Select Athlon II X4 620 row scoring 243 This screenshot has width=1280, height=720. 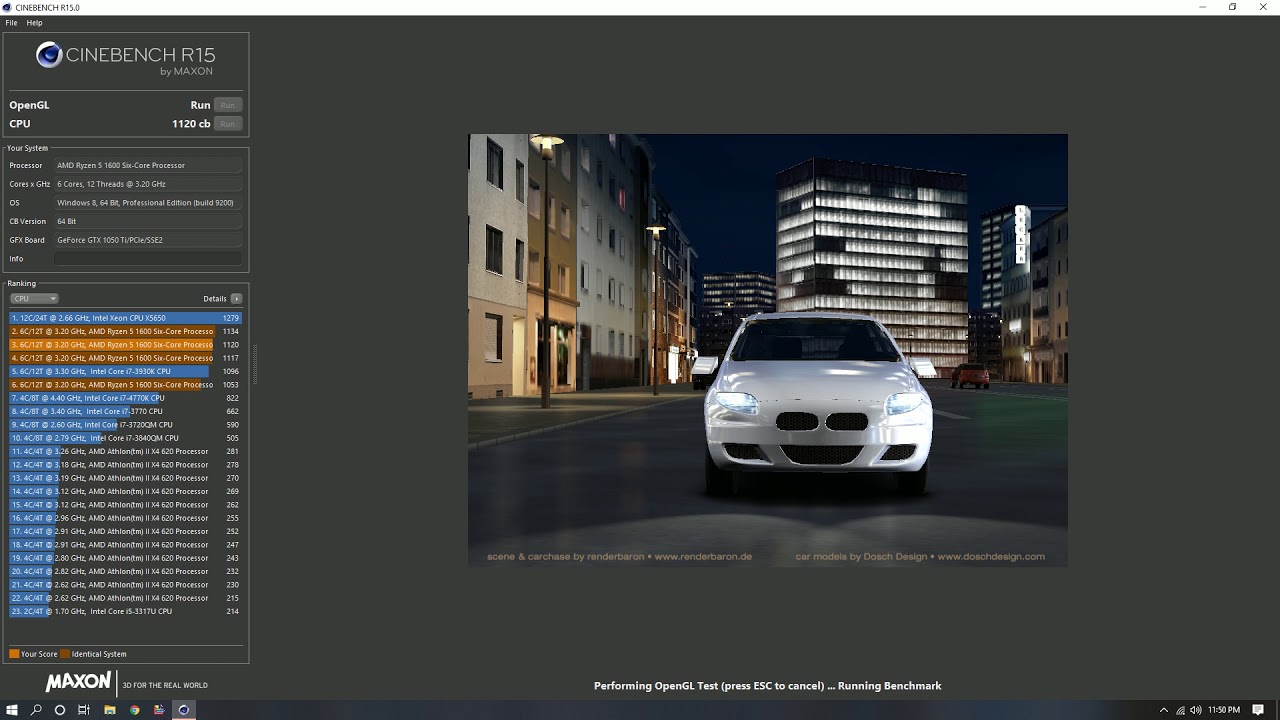pyautogui.click(x=126, y=558)
